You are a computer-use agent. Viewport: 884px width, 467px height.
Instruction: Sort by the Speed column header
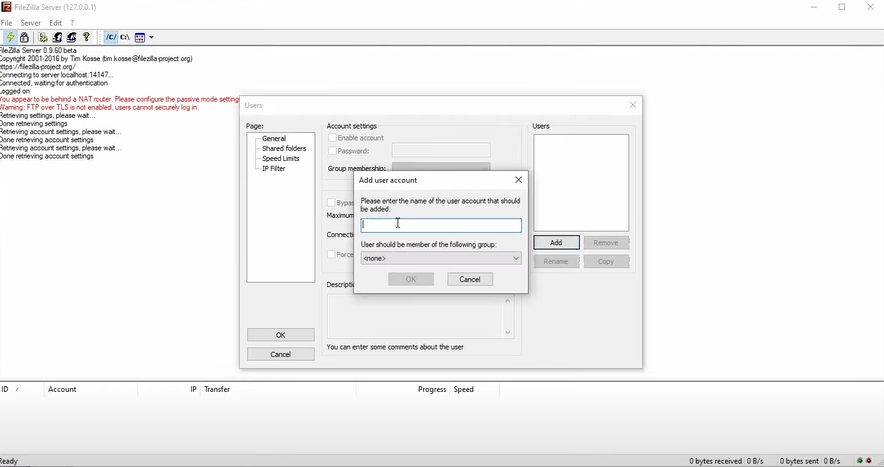point(463,389)
